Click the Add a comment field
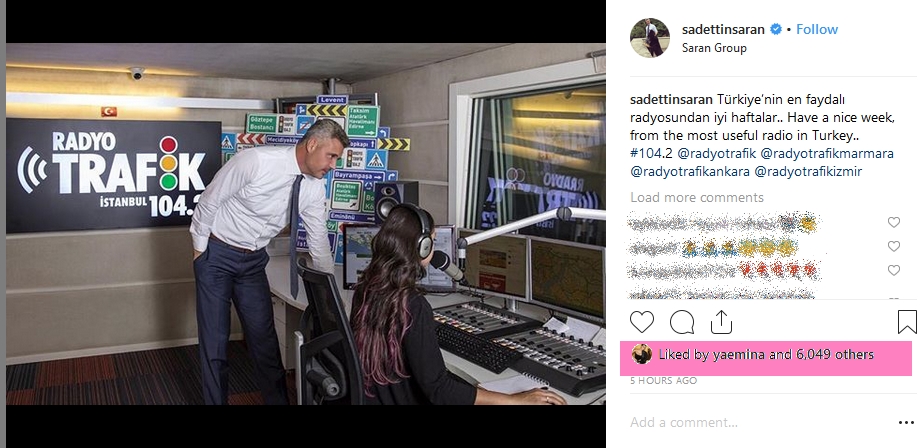 pyautogui.click(x=759, y=423)
